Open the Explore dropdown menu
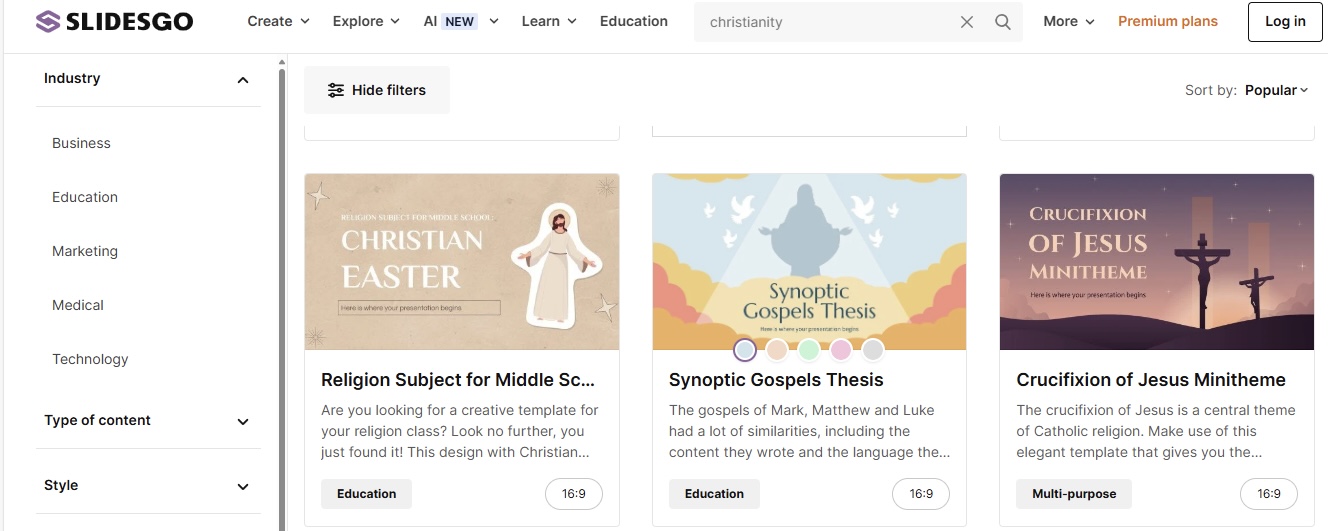Screen dimensions: 1328x531 point(366,21)
